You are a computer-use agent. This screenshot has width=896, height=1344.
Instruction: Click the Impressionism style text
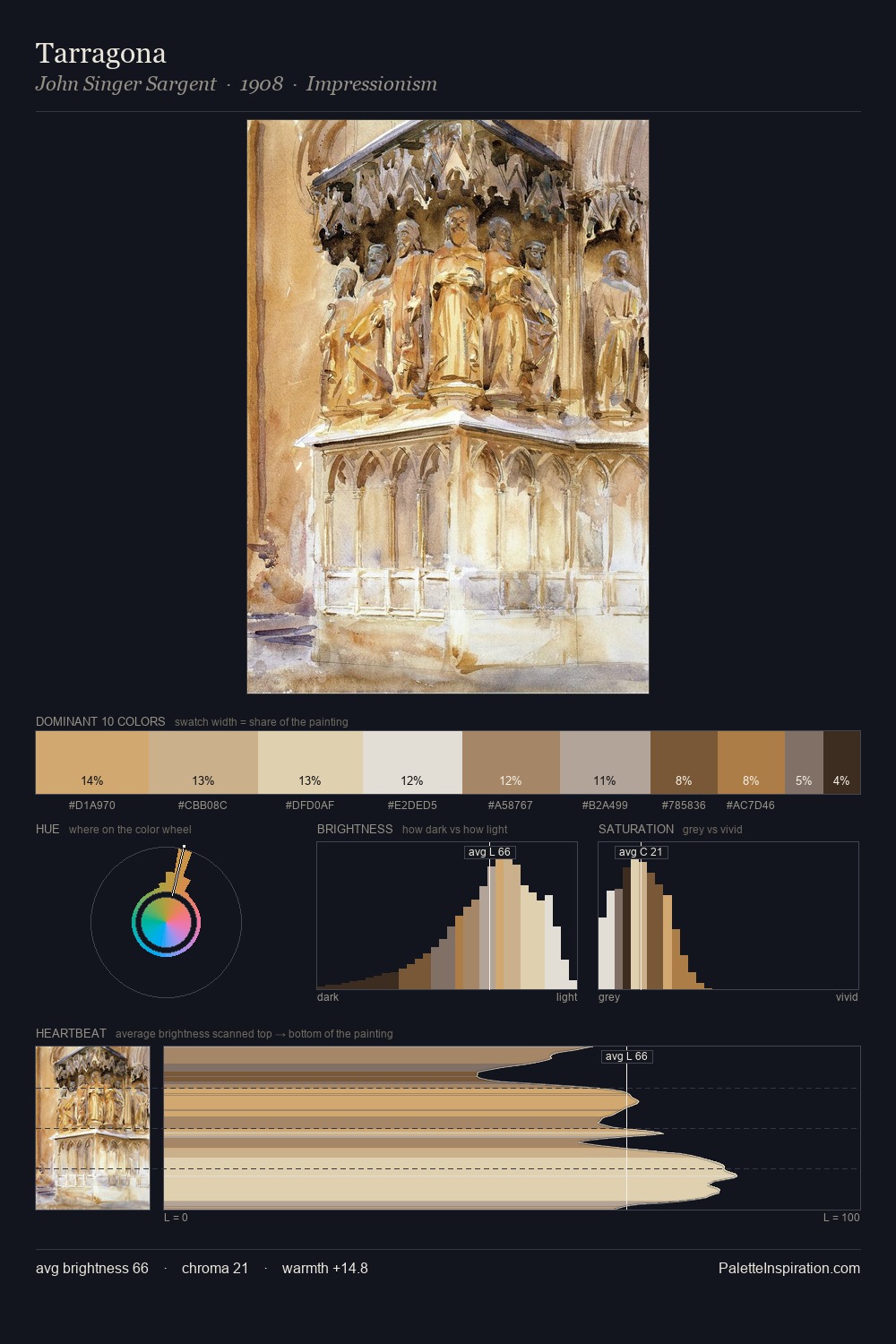372,84
